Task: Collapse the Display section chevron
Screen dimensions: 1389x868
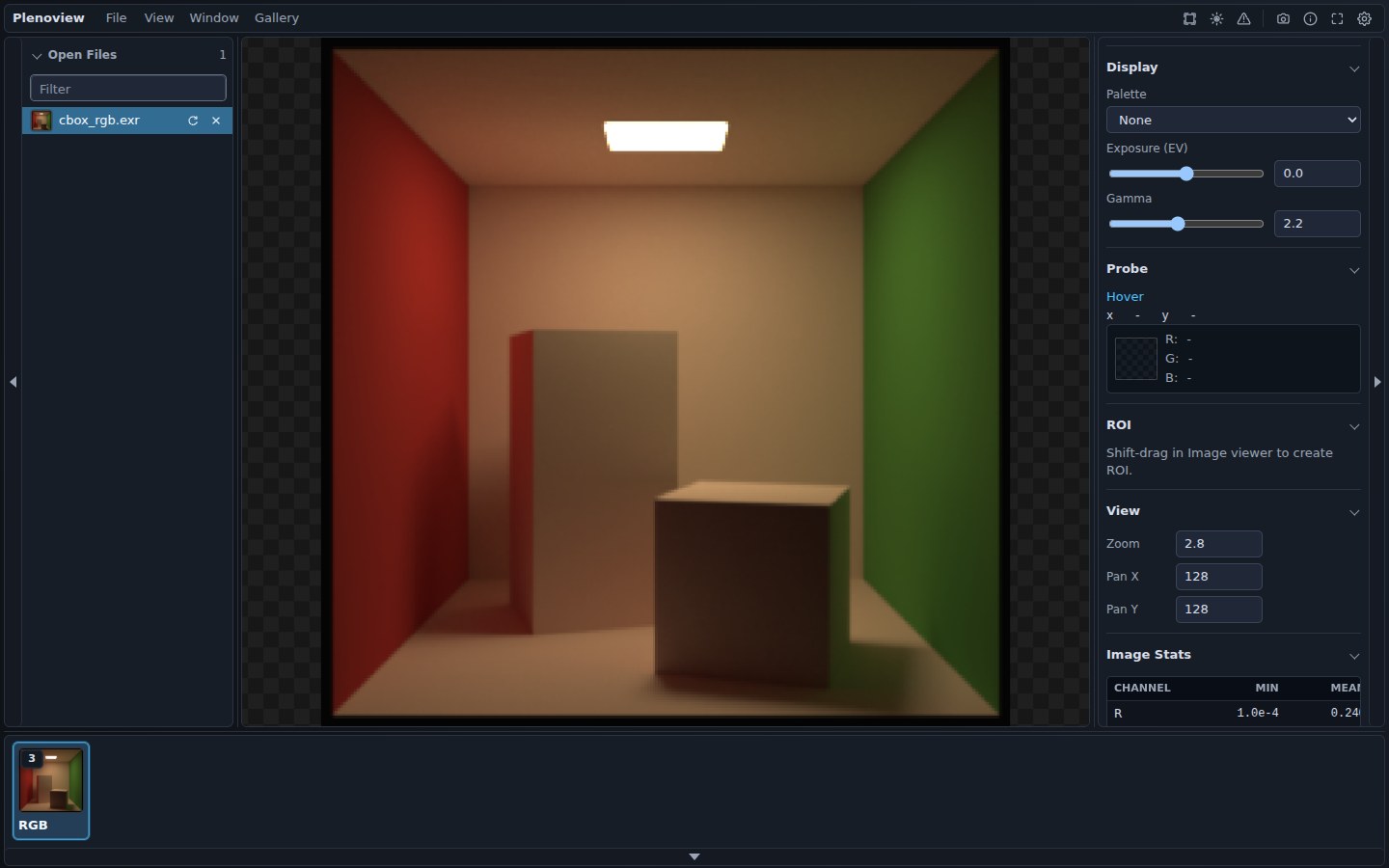Action: point(1354,68)
